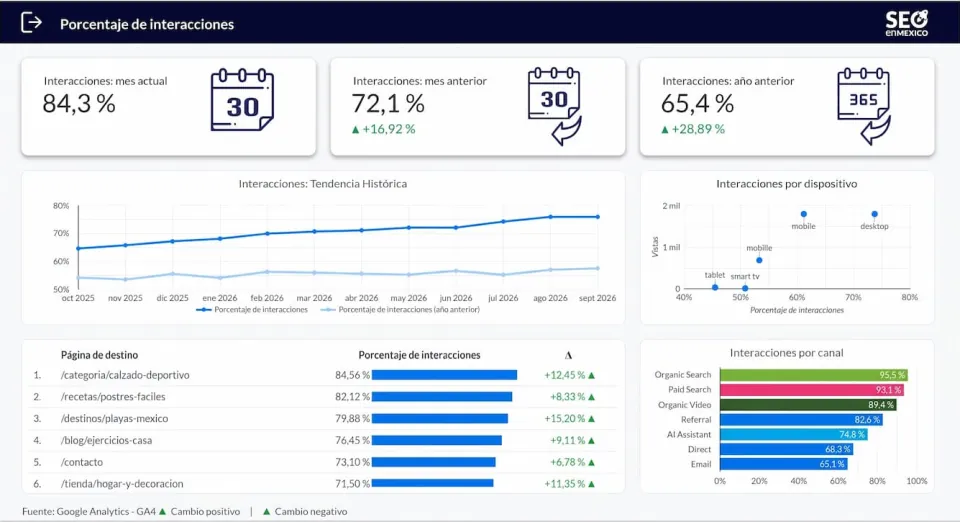
Task: Click Porcentaje de interacciones legend entry
Action: tap(252, 310)
